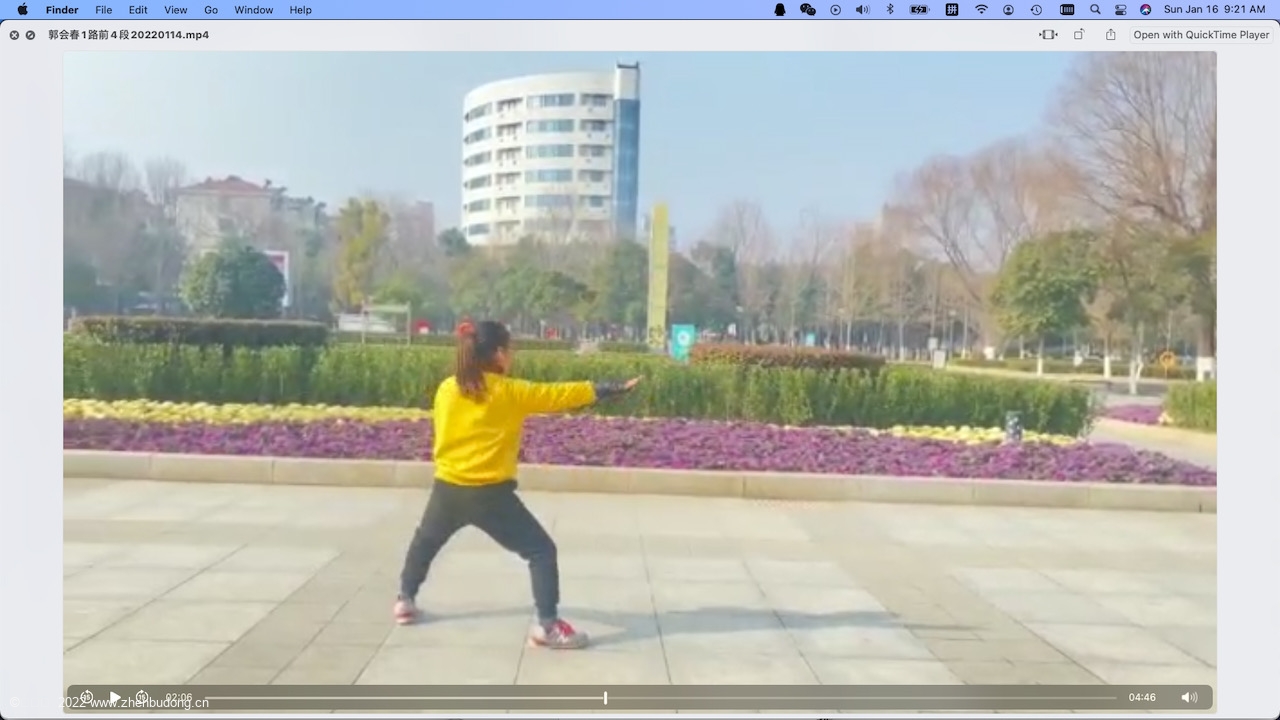The image size is (1280, 720).
Task: Skip back using the rewind icon
Action: pos(87,697)
